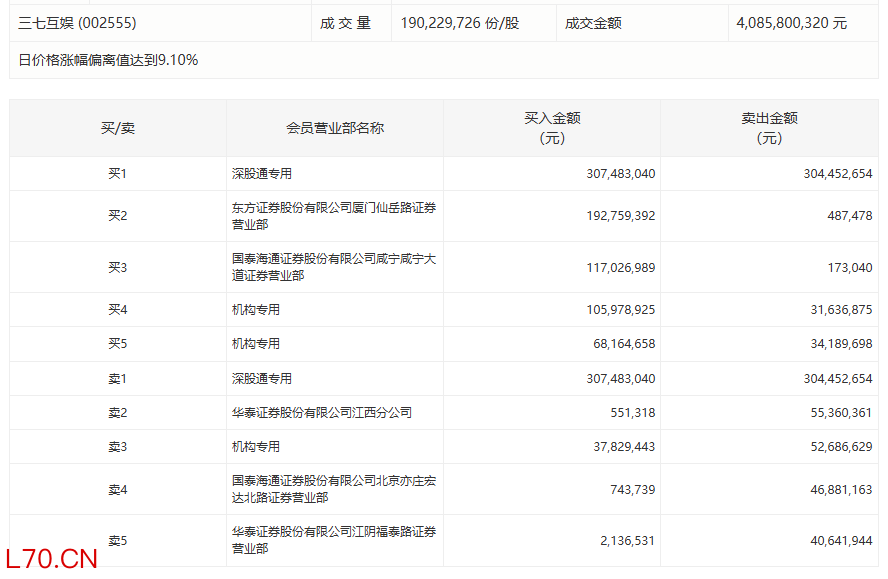Open 国泰海通北京亦庄宏达北路 branch name
Screen dimensions: 888x579
333,489
